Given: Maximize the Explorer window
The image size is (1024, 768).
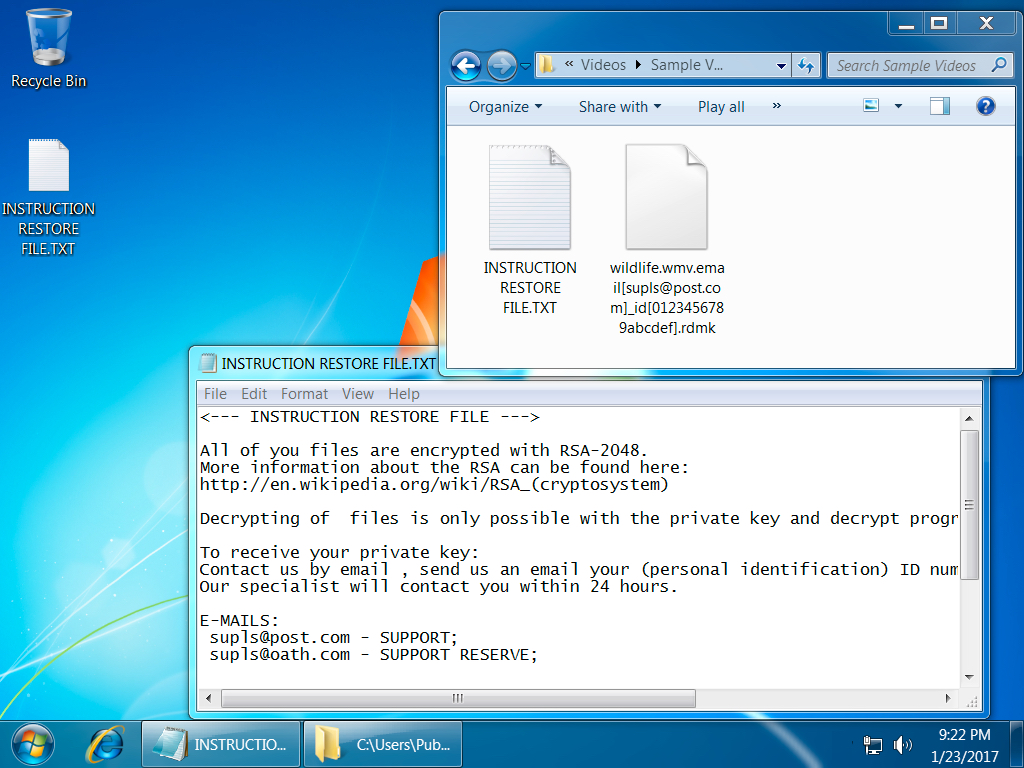Looking at the screenshot, I should (x=939, y=24).
